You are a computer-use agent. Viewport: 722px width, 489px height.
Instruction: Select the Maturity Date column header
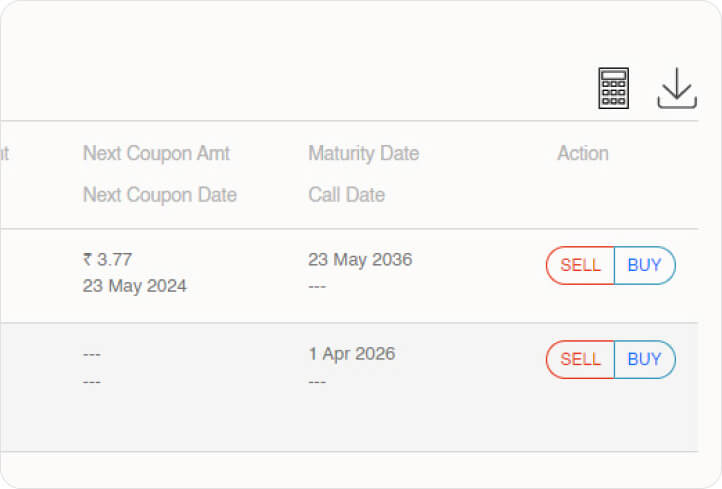pos(363,153)
